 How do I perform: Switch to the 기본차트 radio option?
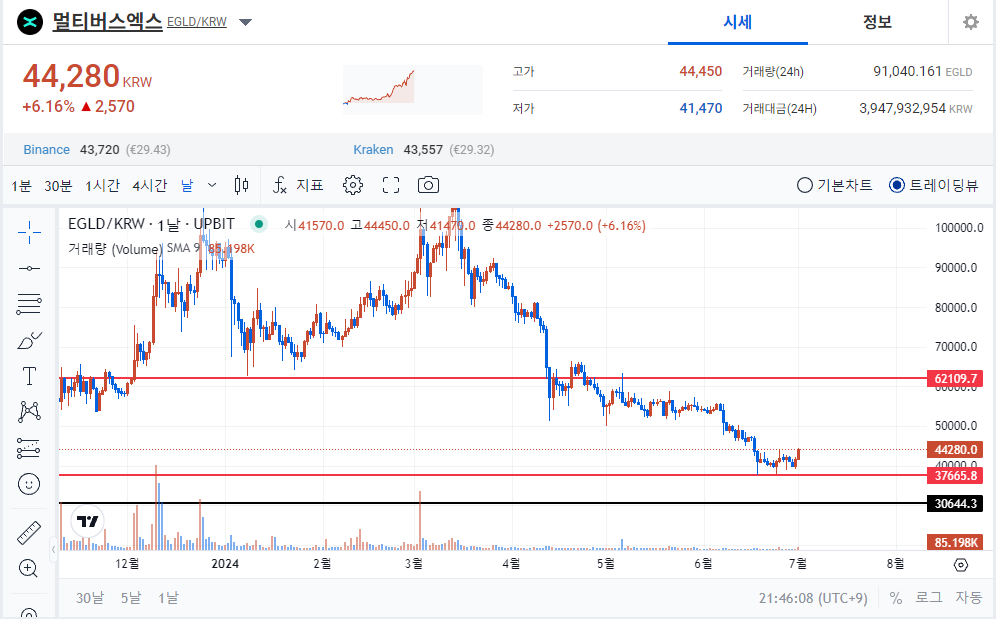pos(803,185)
